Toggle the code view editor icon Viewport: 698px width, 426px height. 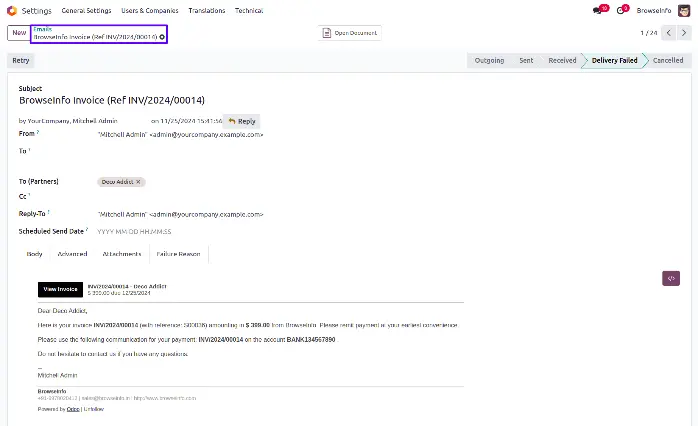tap(671, 278)
